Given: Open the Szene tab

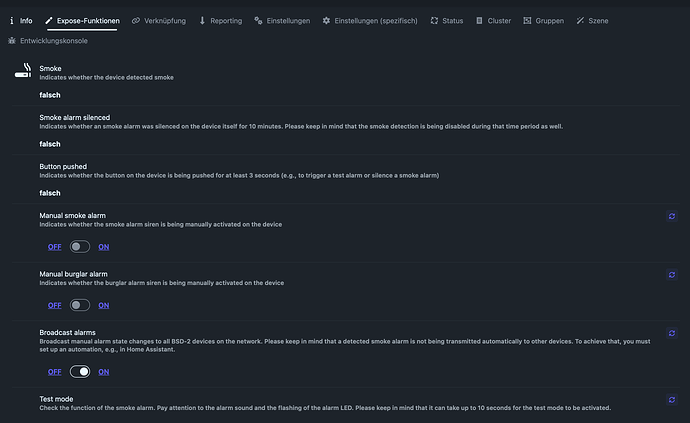Looking at the screenshot, I should [x=592, y=21].
